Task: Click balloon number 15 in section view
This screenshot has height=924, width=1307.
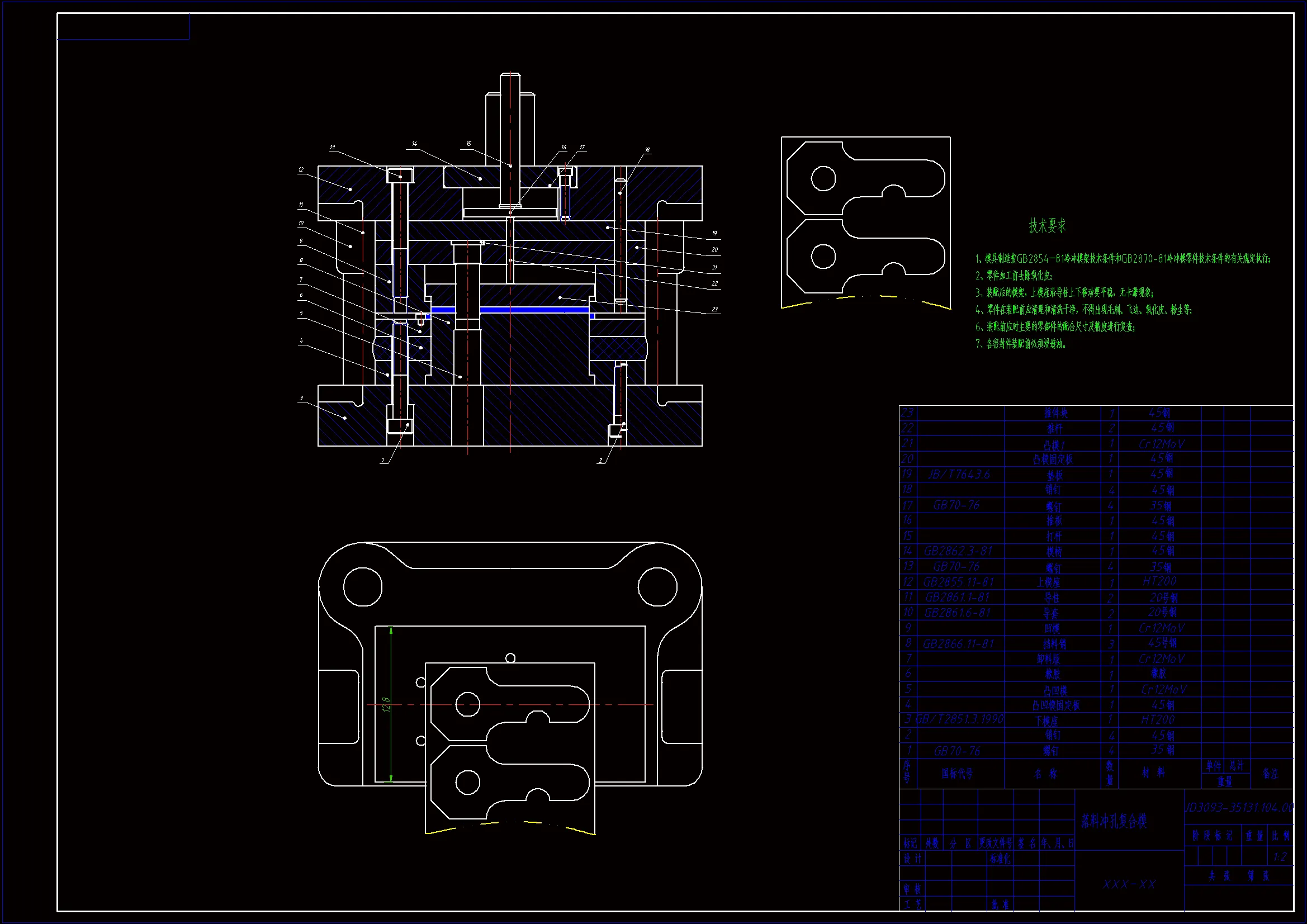Action: [468, 144]
